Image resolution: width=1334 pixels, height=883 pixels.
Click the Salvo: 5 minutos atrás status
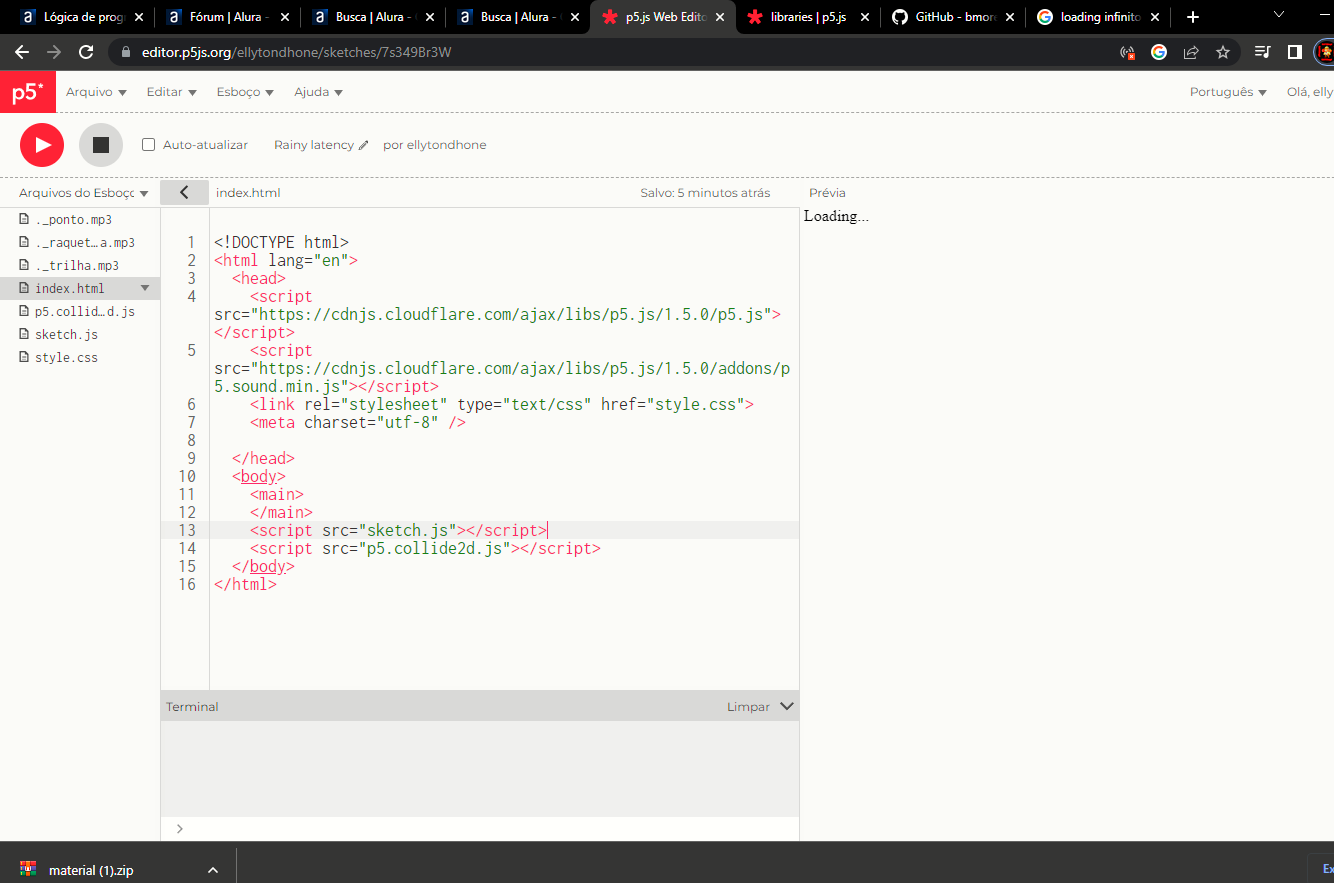(705, 193)
